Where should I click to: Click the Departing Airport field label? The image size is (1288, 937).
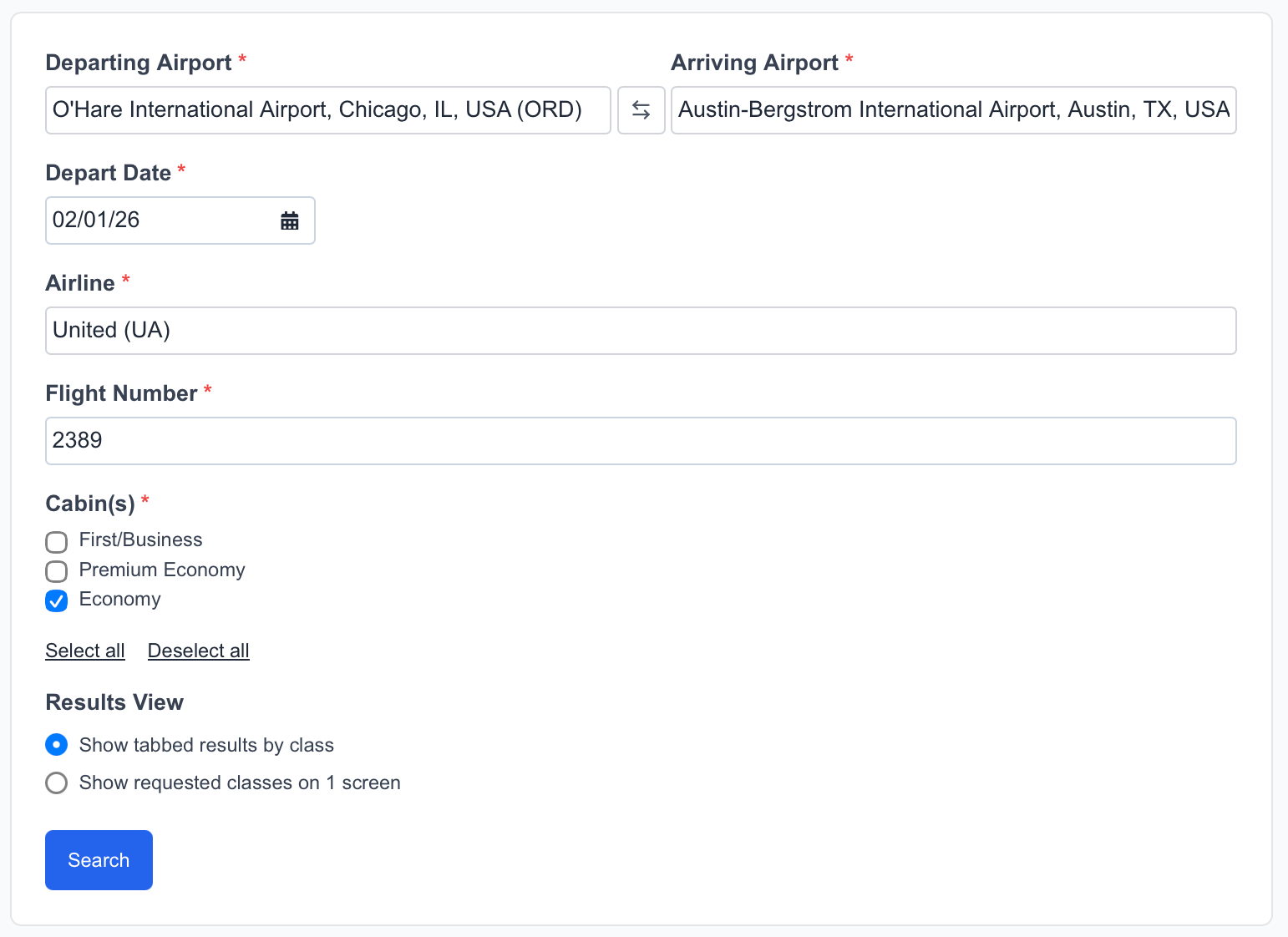[x=139, y=62]
